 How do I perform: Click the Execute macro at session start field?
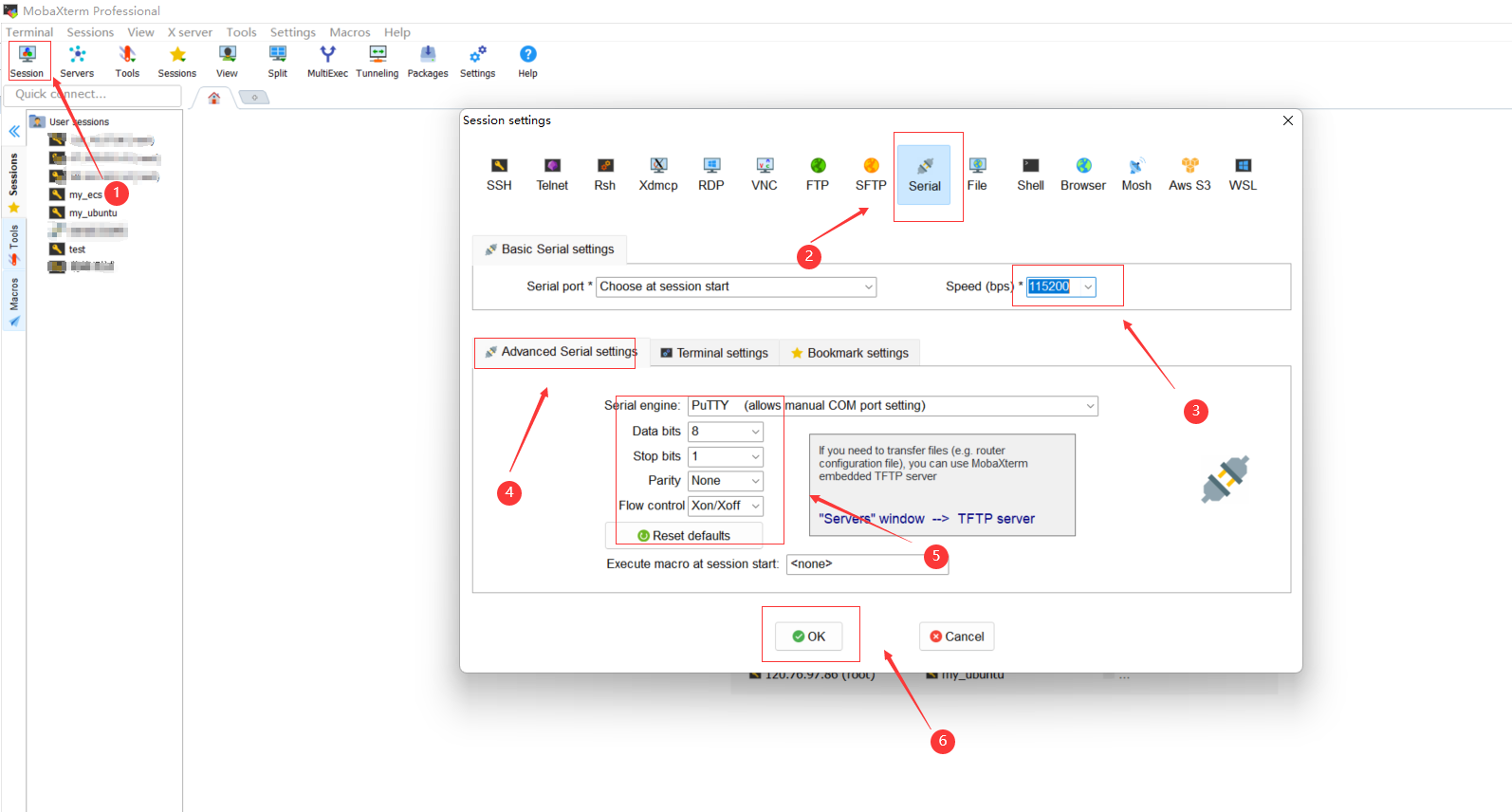pyautogui.click(x=867, y=564)
